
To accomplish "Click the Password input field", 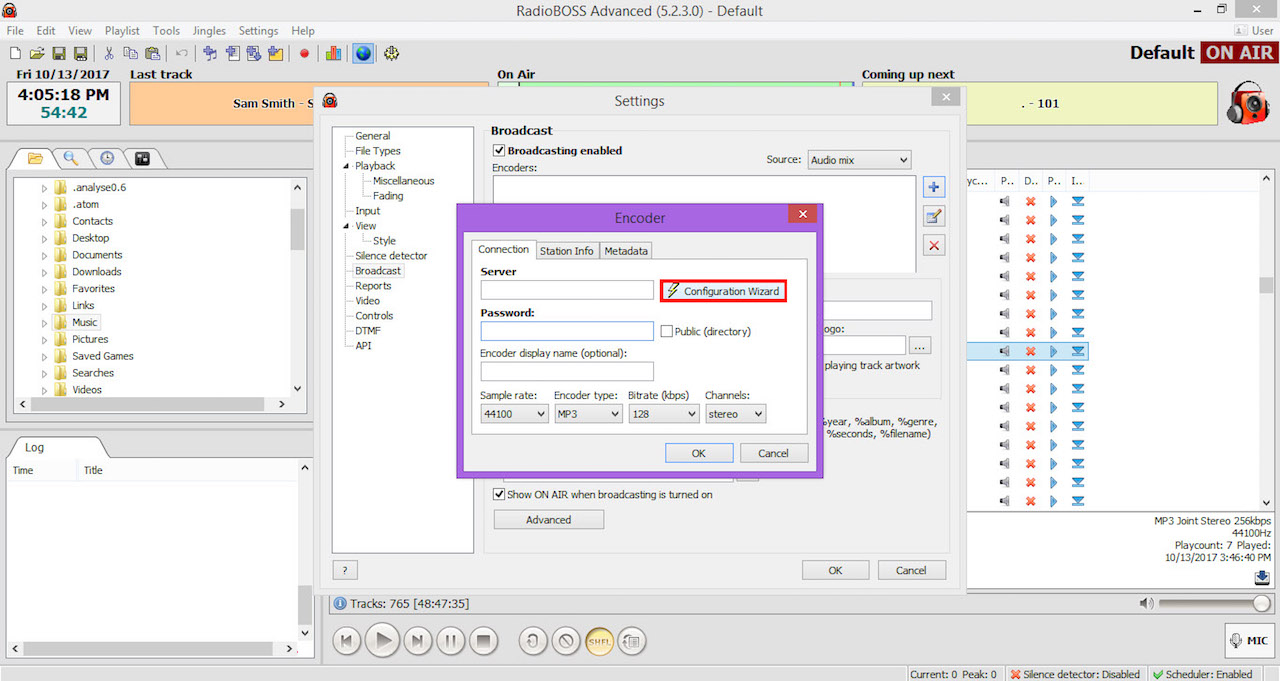I will pos(567,331).
